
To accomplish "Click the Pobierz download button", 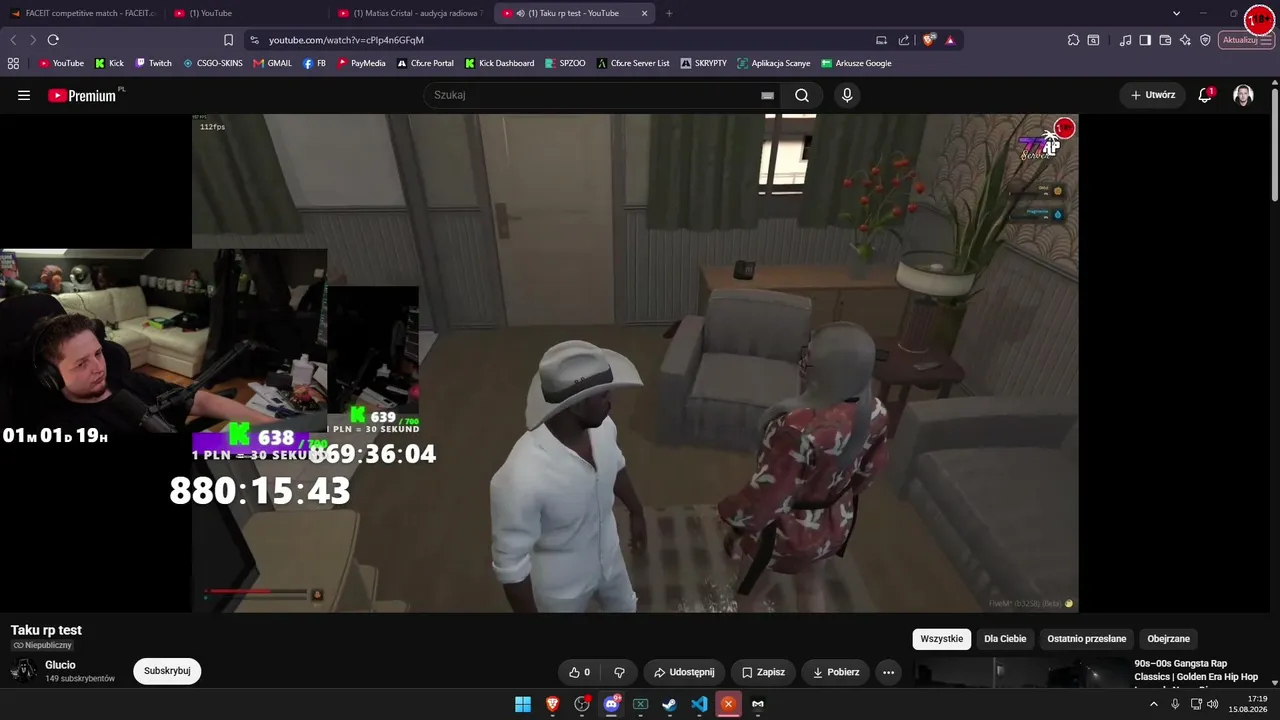I will coord(836,672).
